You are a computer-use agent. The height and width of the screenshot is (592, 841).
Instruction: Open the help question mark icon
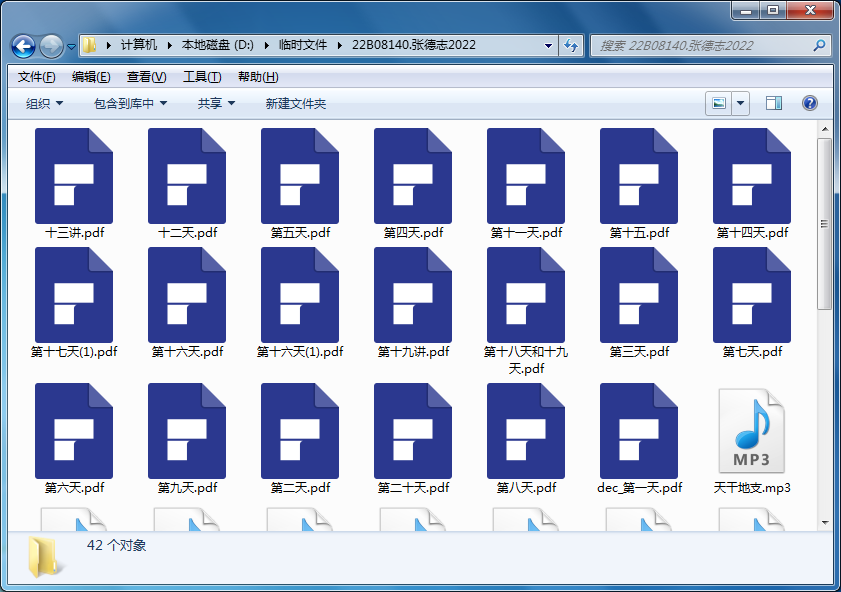[810, 103]
